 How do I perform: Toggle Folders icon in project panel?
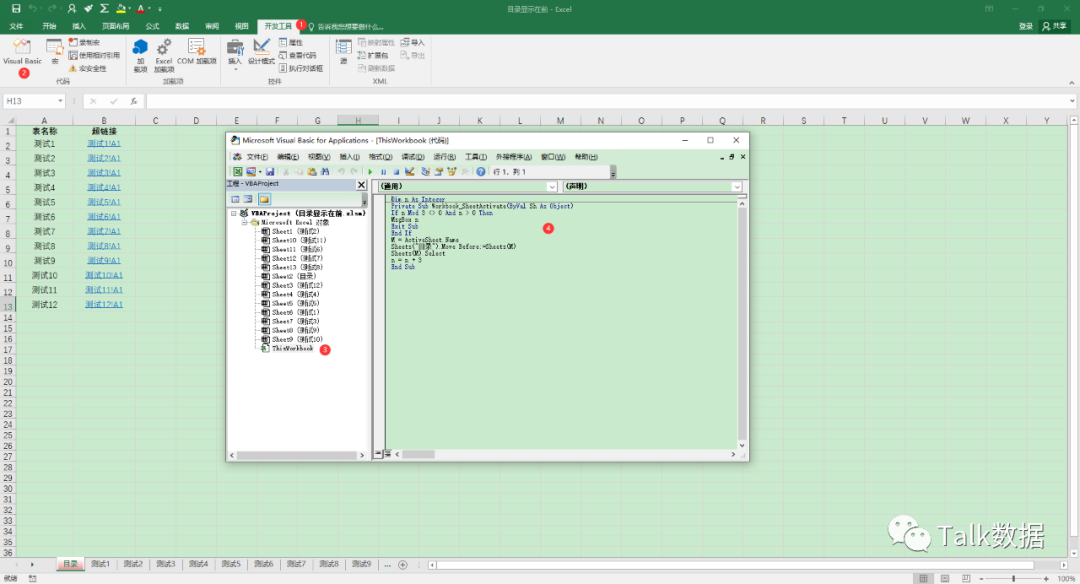pyautogui.click(x=264, y=199)
